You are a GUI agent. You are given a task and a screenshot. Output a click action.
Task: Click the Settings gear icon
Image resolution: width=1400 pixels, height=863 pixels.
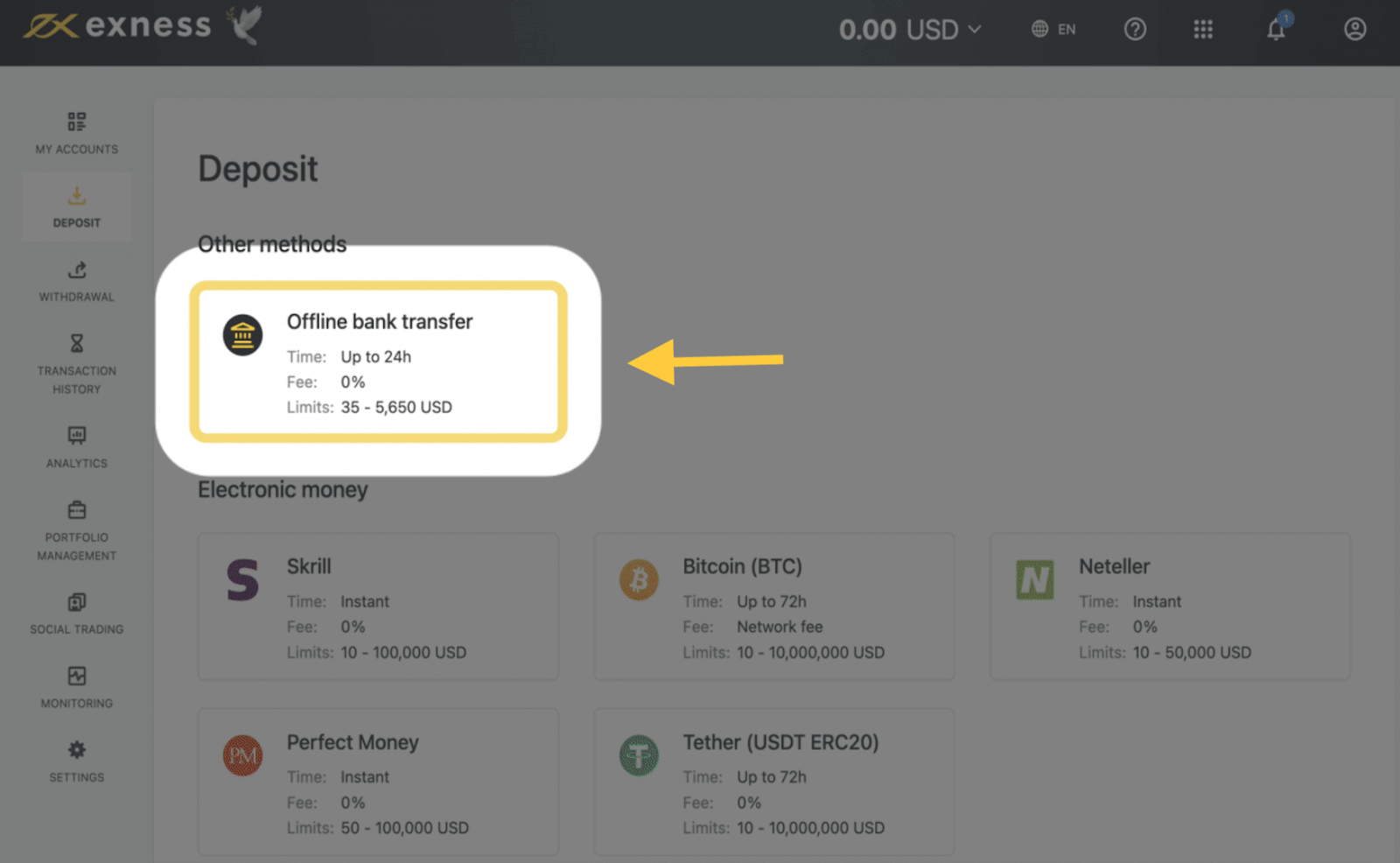(x=77, y=750)
